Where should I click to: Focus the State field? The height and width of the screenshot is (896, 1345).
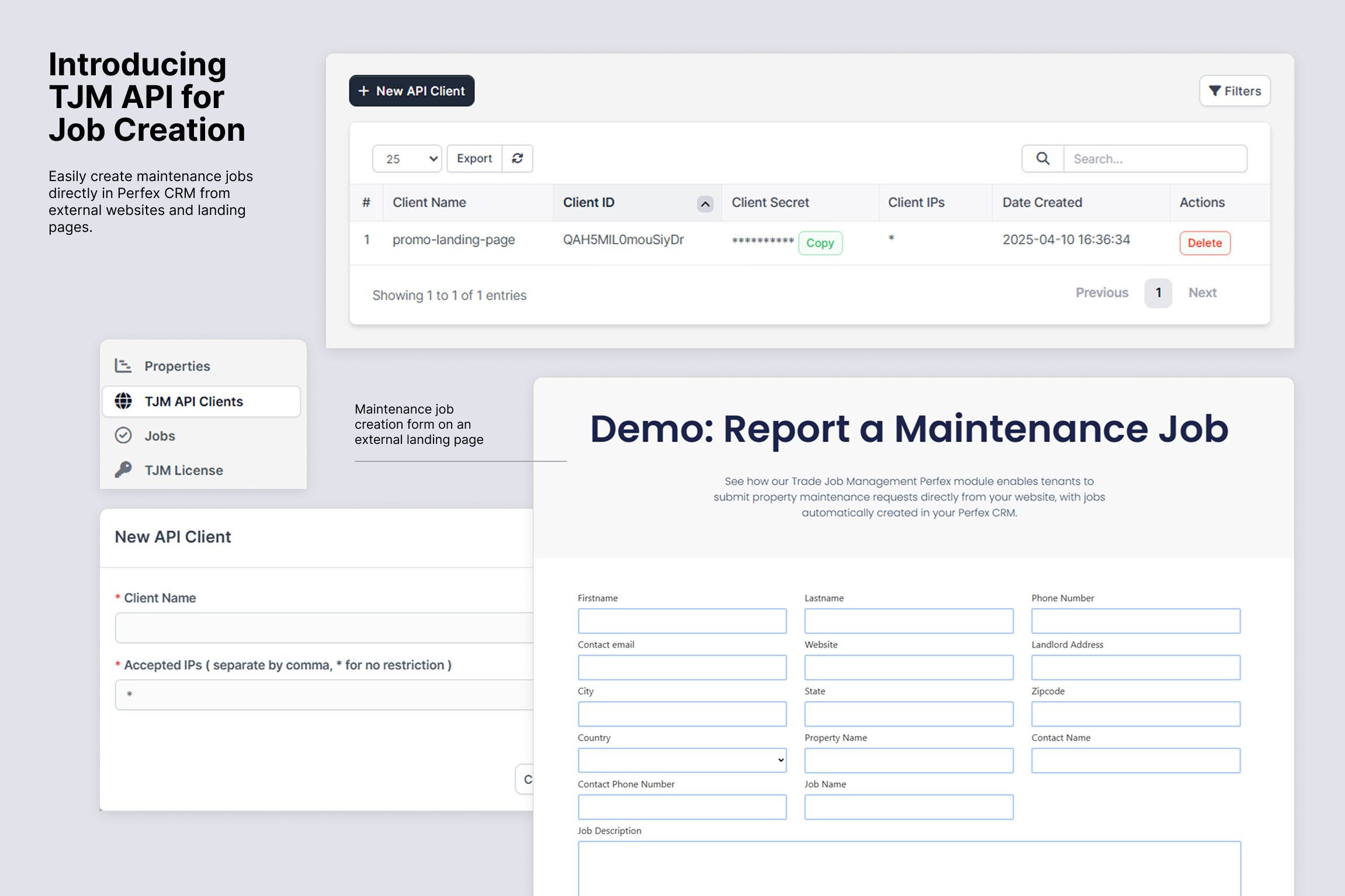pyautogui.click(x=909, y=714)
